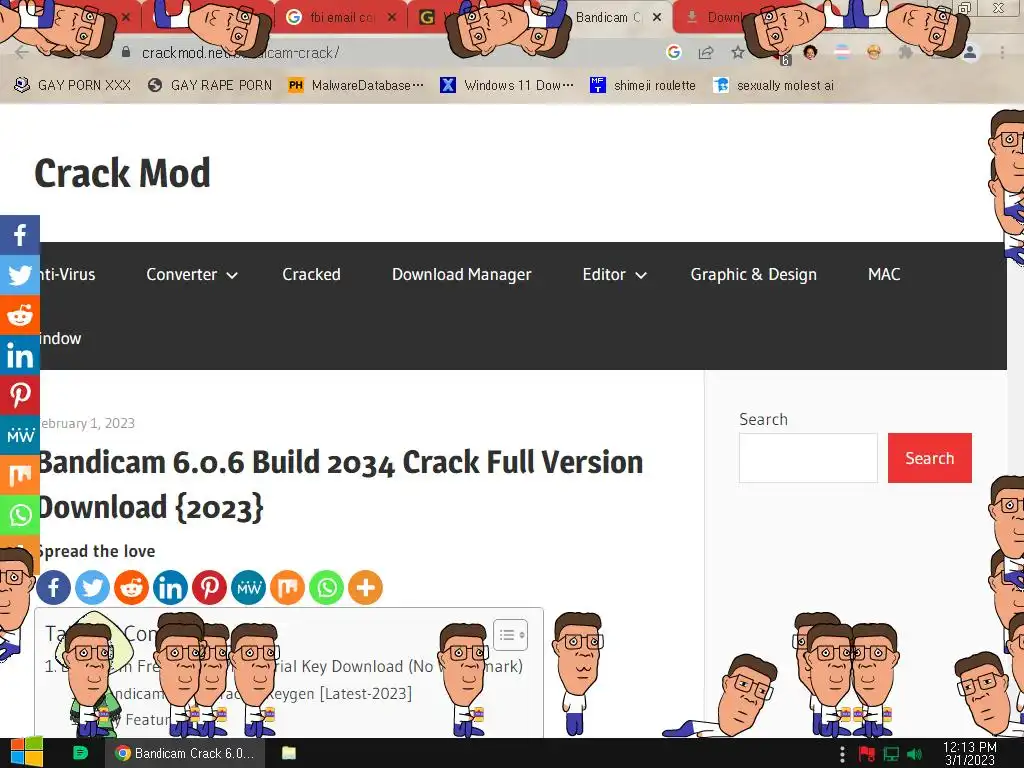Open the Windows Start button
The width and height of the screenshot is (1024, 768).
[x=26, y=753]
